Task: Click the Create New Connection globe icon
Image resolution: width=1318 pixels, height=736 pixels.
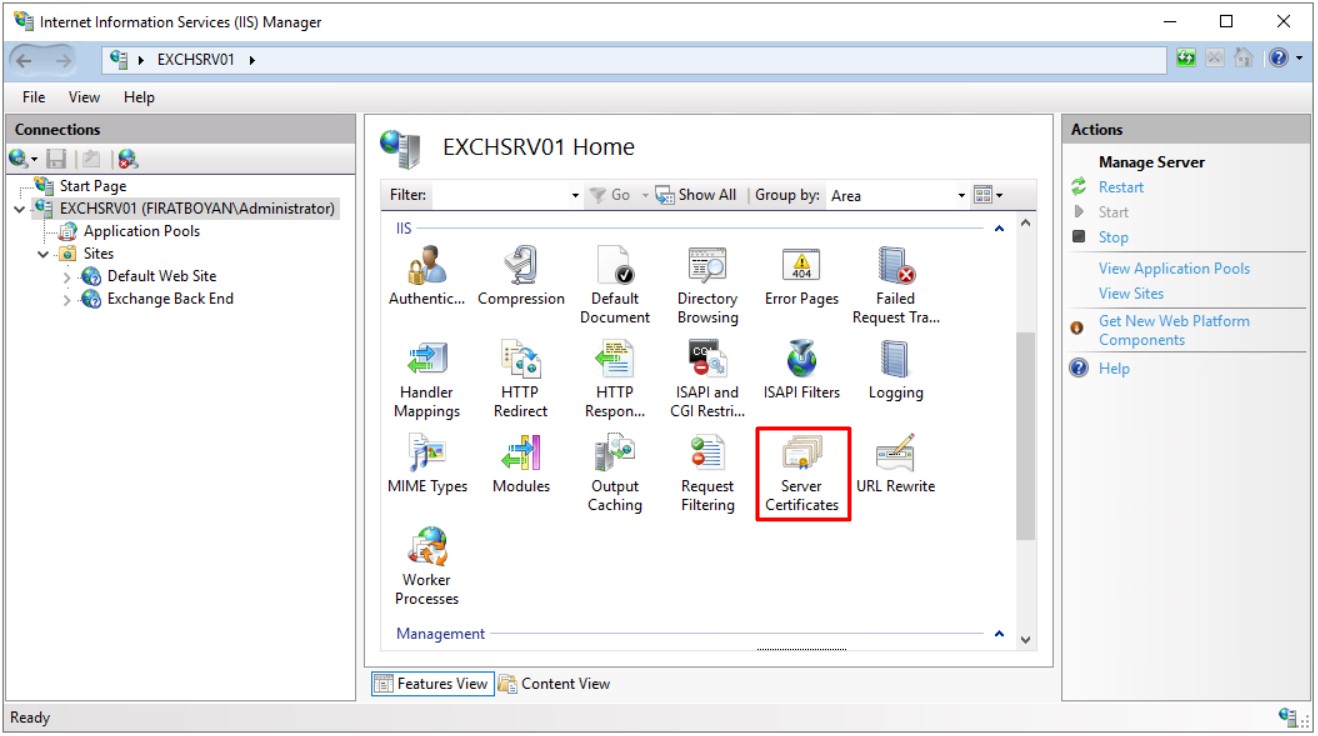Action: pyautogui.click(x=19, y=158)
